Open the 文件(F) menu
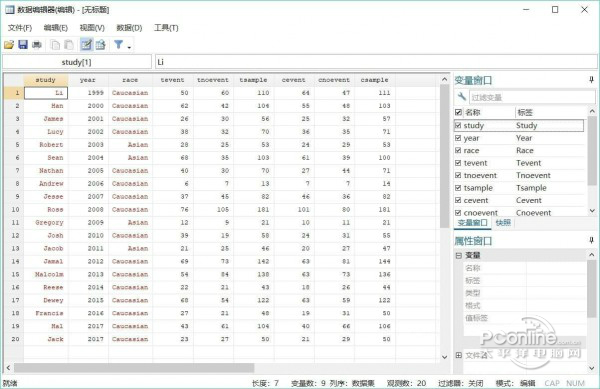 pos(20,28)
